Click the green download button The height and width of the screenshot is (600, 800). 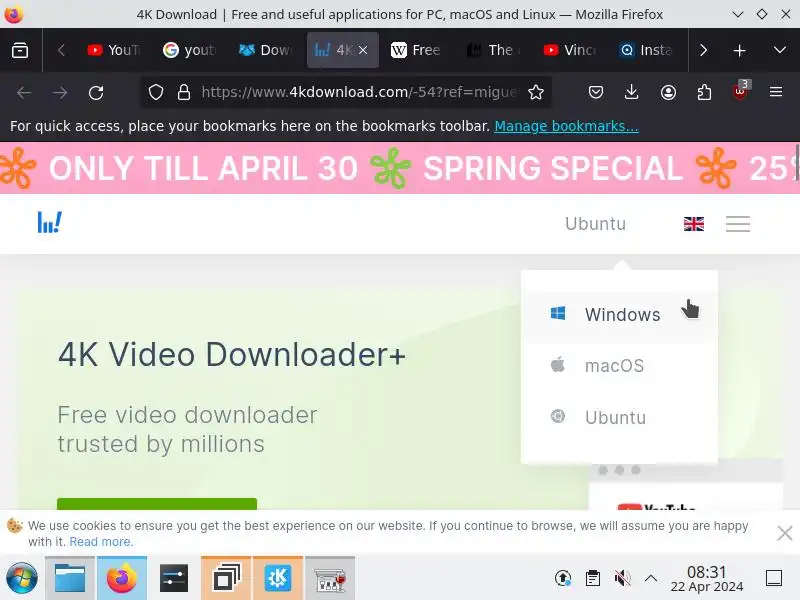point(157,504)
